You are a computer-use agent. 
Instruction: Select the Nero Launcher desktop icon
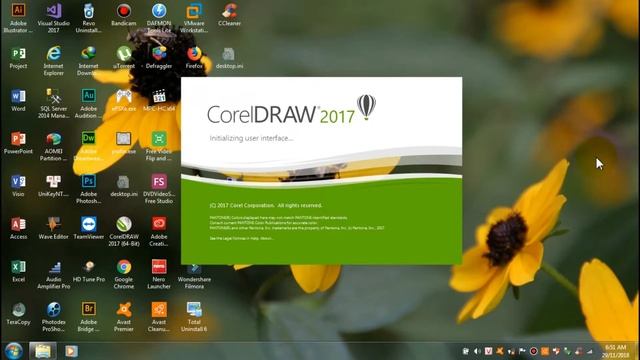(159, 274)
